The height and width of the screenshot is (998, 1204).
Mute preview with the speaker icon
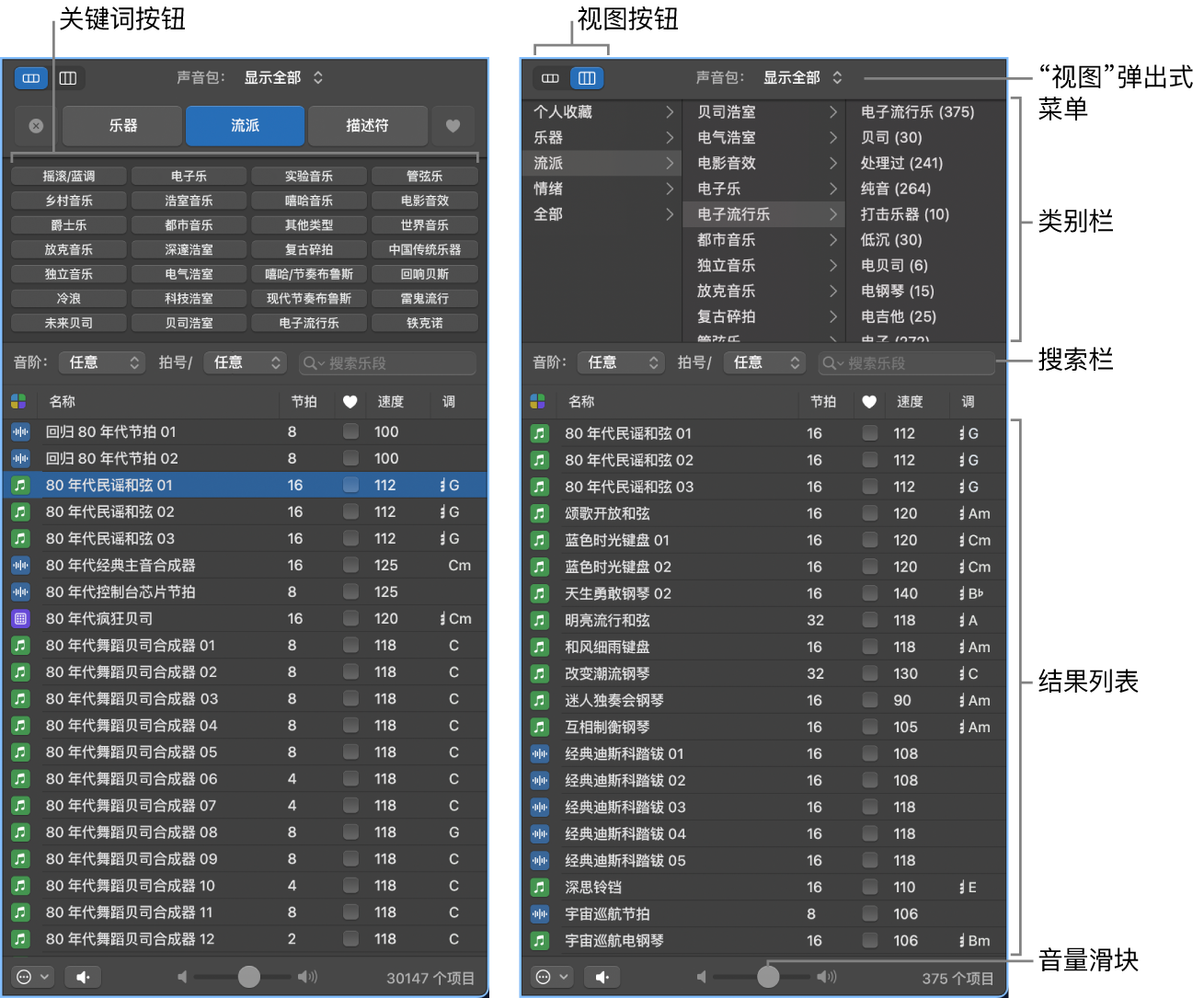82,977
